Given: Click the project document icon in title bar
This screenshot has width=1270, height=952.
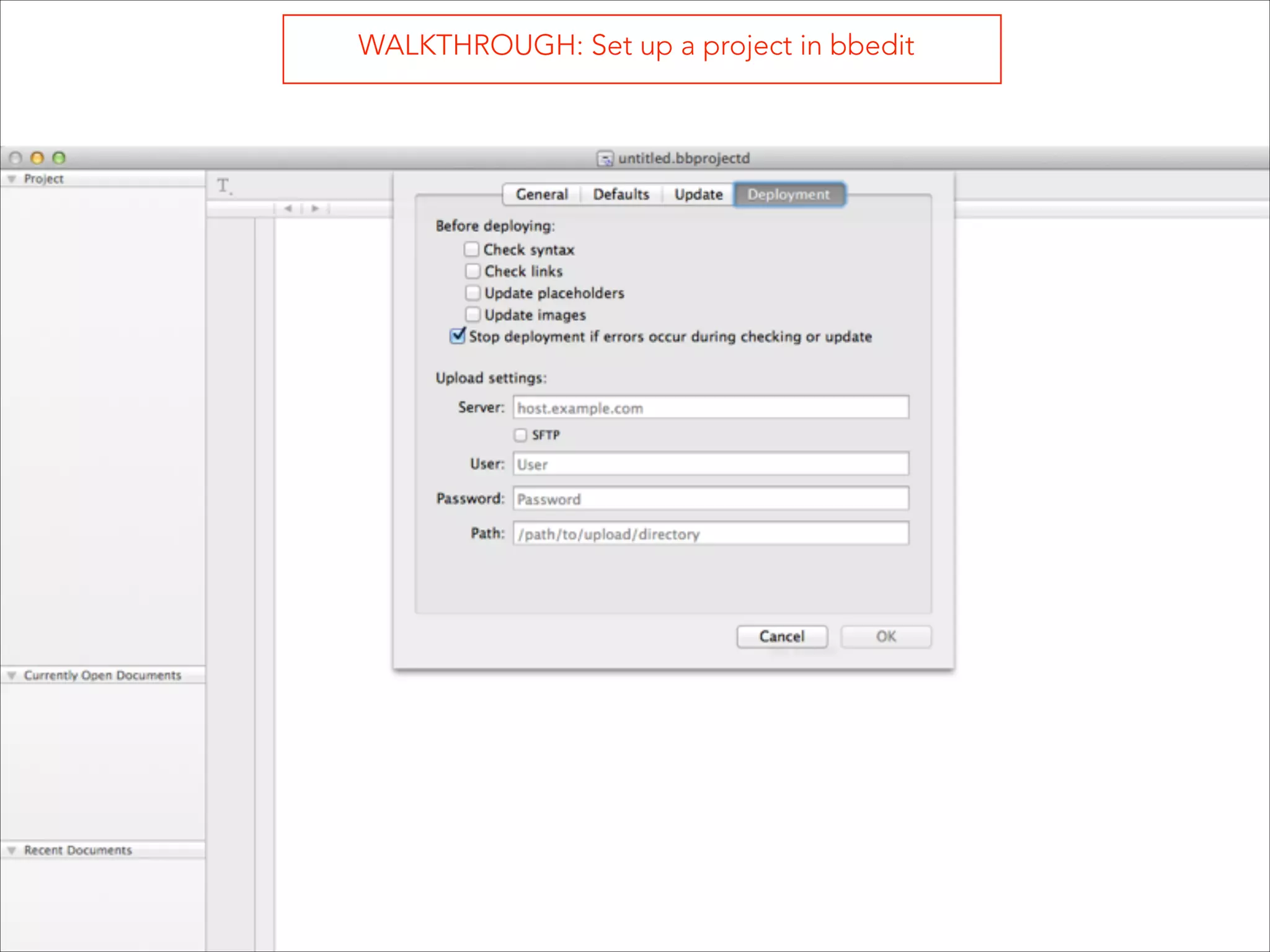Looking at the screenshot, I should coord(605,159).
